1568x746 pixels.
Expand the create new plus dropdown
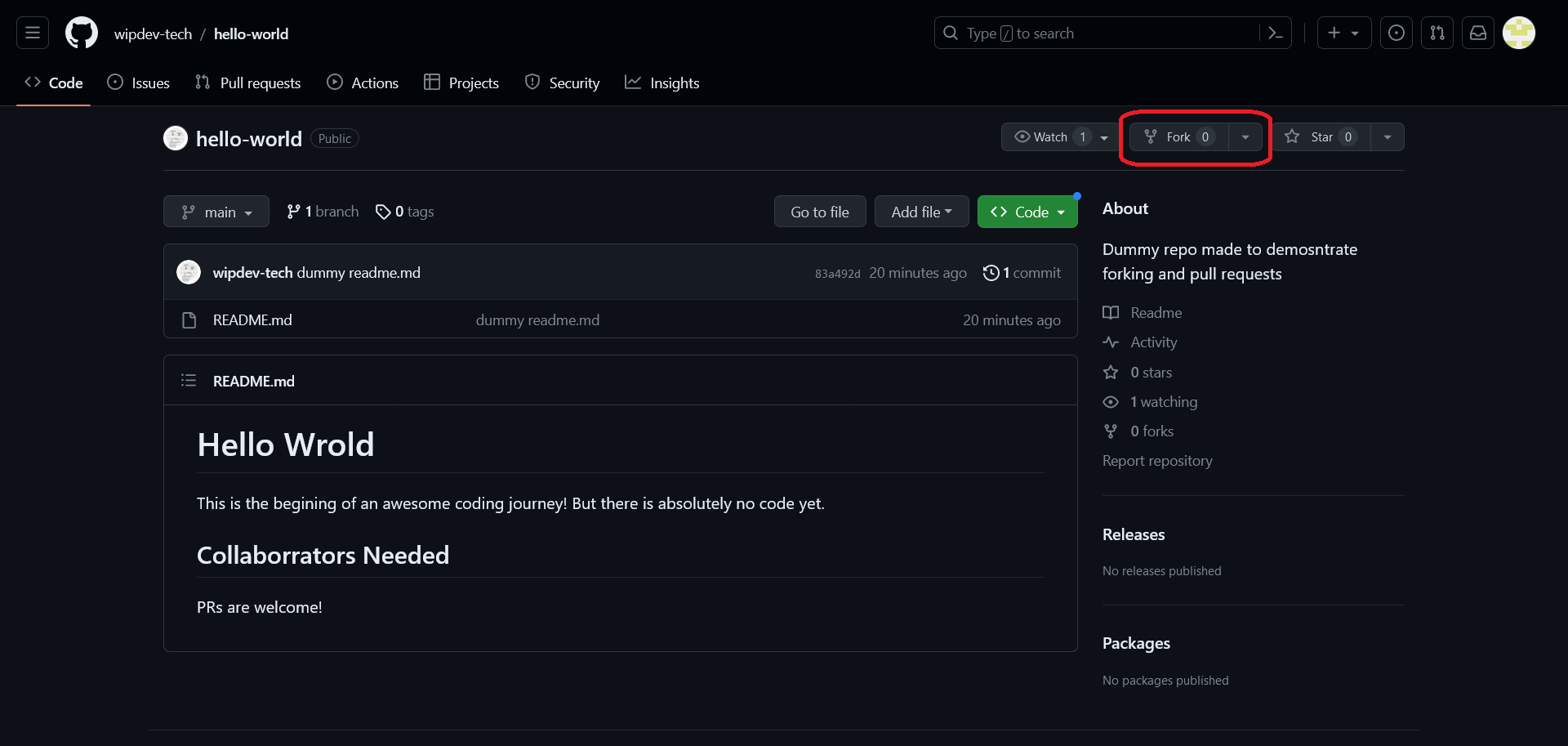(x=1343, y=33)
